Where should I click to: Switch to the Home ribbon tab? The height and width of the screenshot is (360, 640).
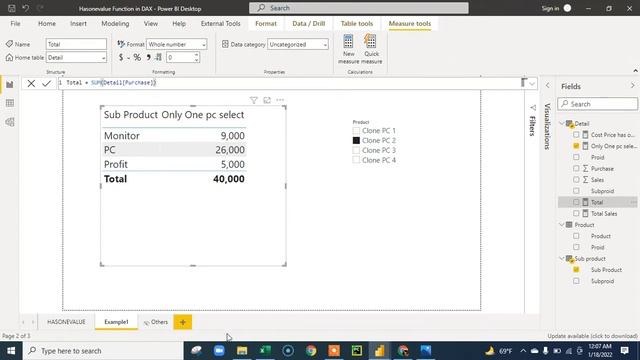click(47, 24)
